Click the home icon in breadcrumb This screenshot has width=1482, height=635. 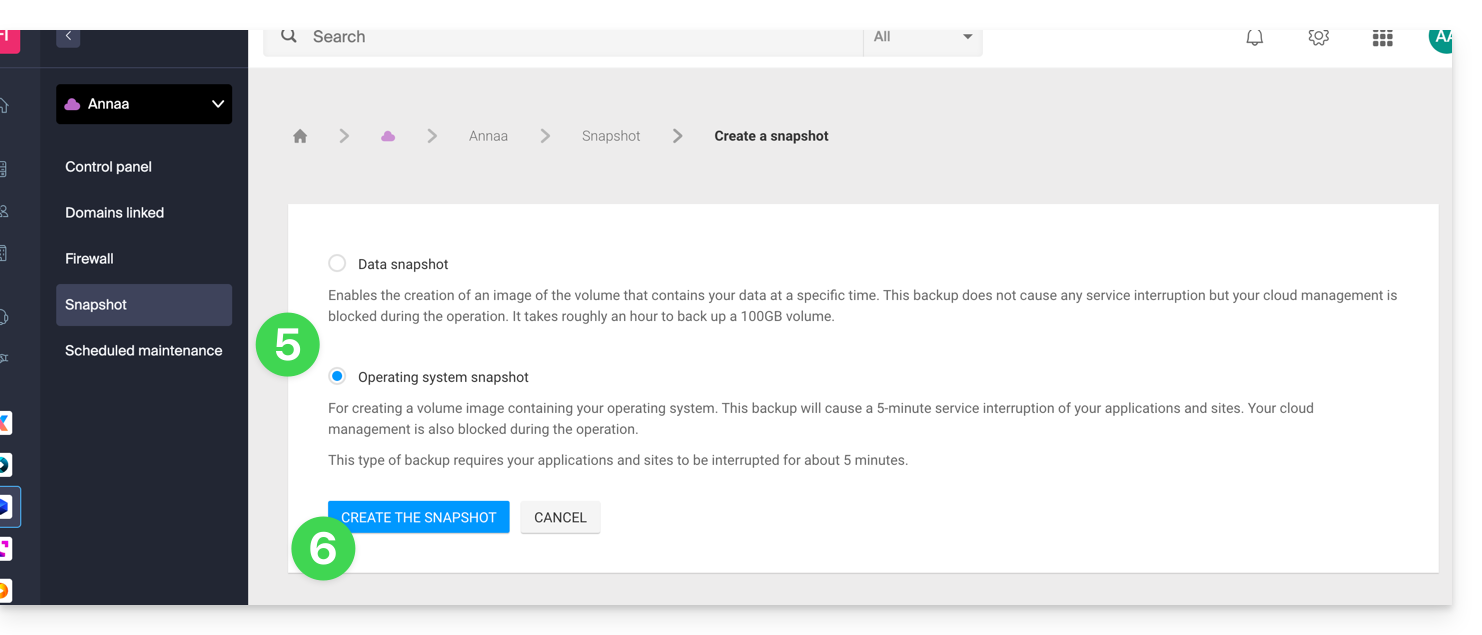300,136
